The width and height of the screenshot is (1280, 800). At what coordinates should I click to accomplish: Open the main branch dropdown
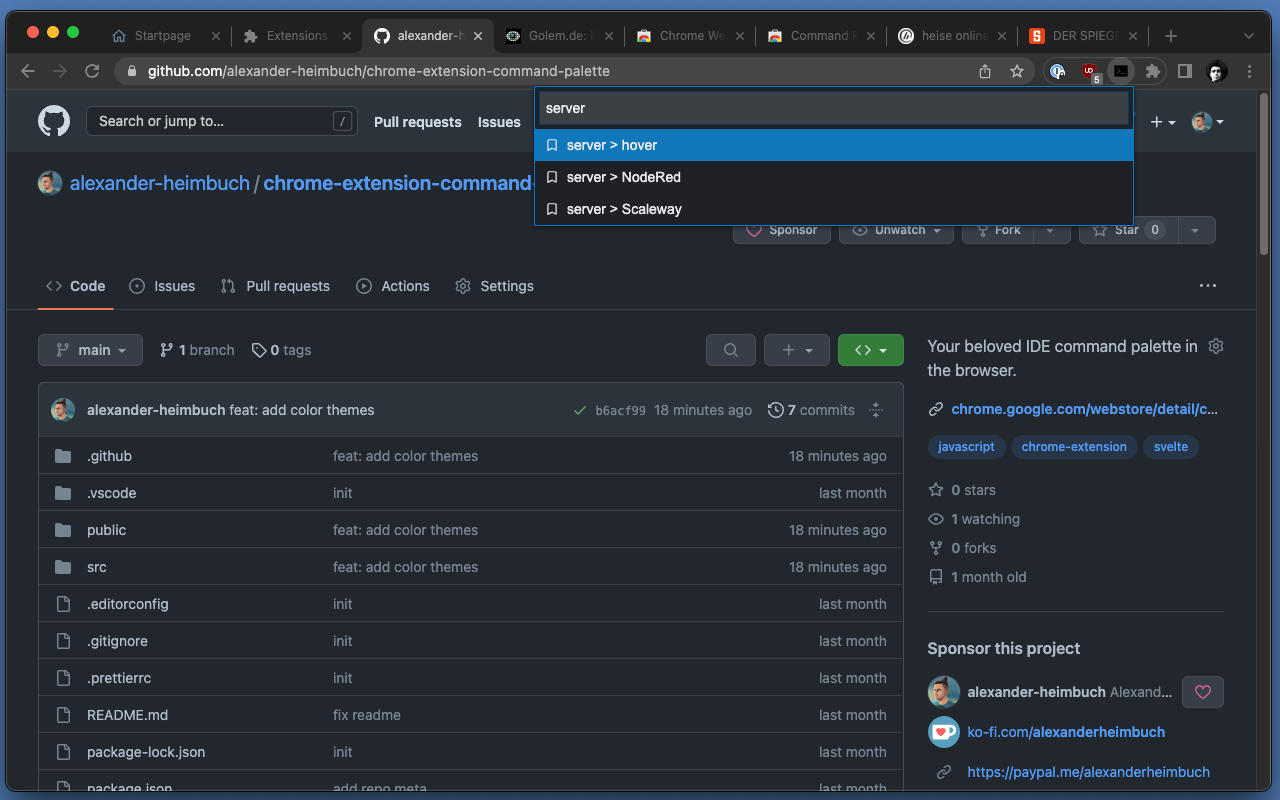tap(90, 350)
